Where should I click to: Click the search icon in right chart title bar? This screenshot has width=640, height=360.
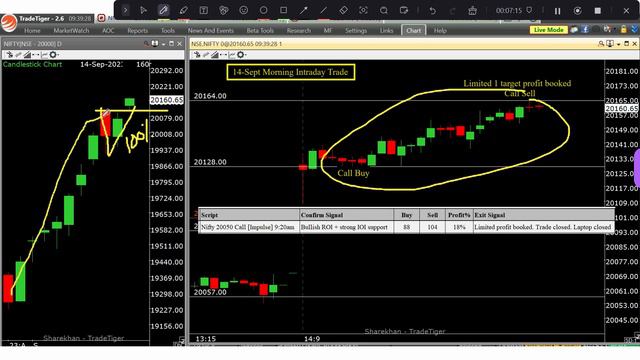601,44
